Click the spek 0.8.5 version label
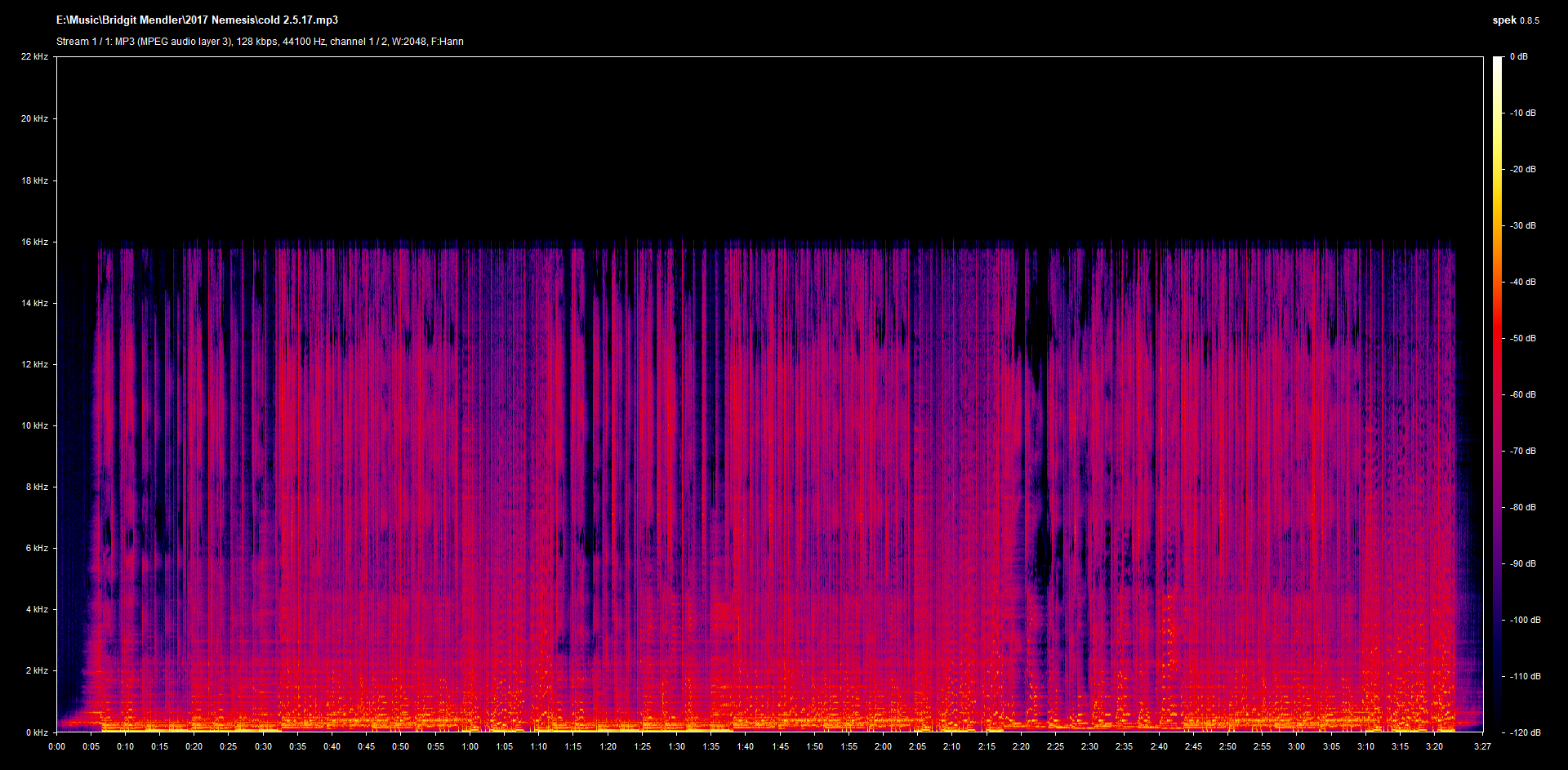This screenshot has width=1568, height=770. 1516,20
